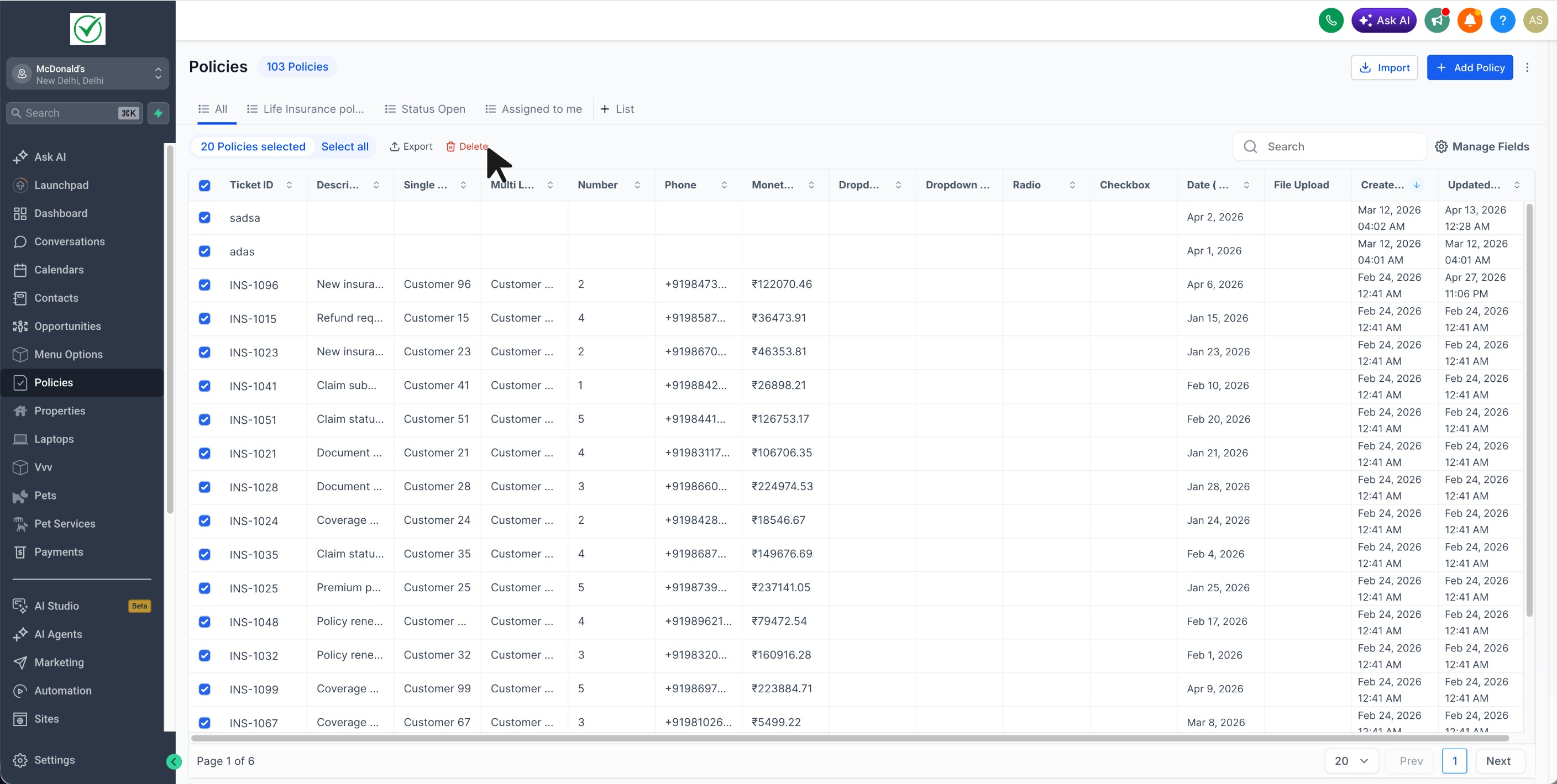Toggle the INS-1041 row checkbox
The width and height of the screenshot is (1557, 784).
pyautogui.click(x=205, y=386)
